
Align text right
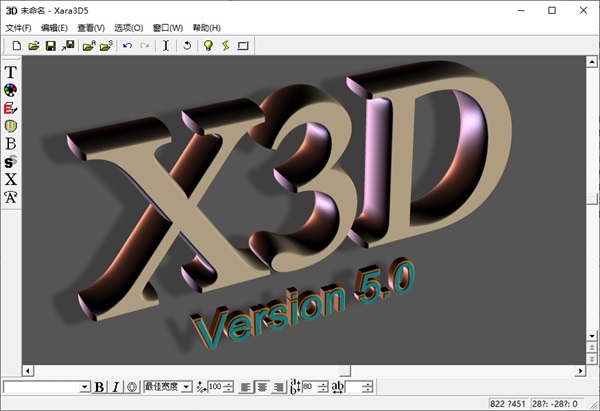[x=279, y=387]
